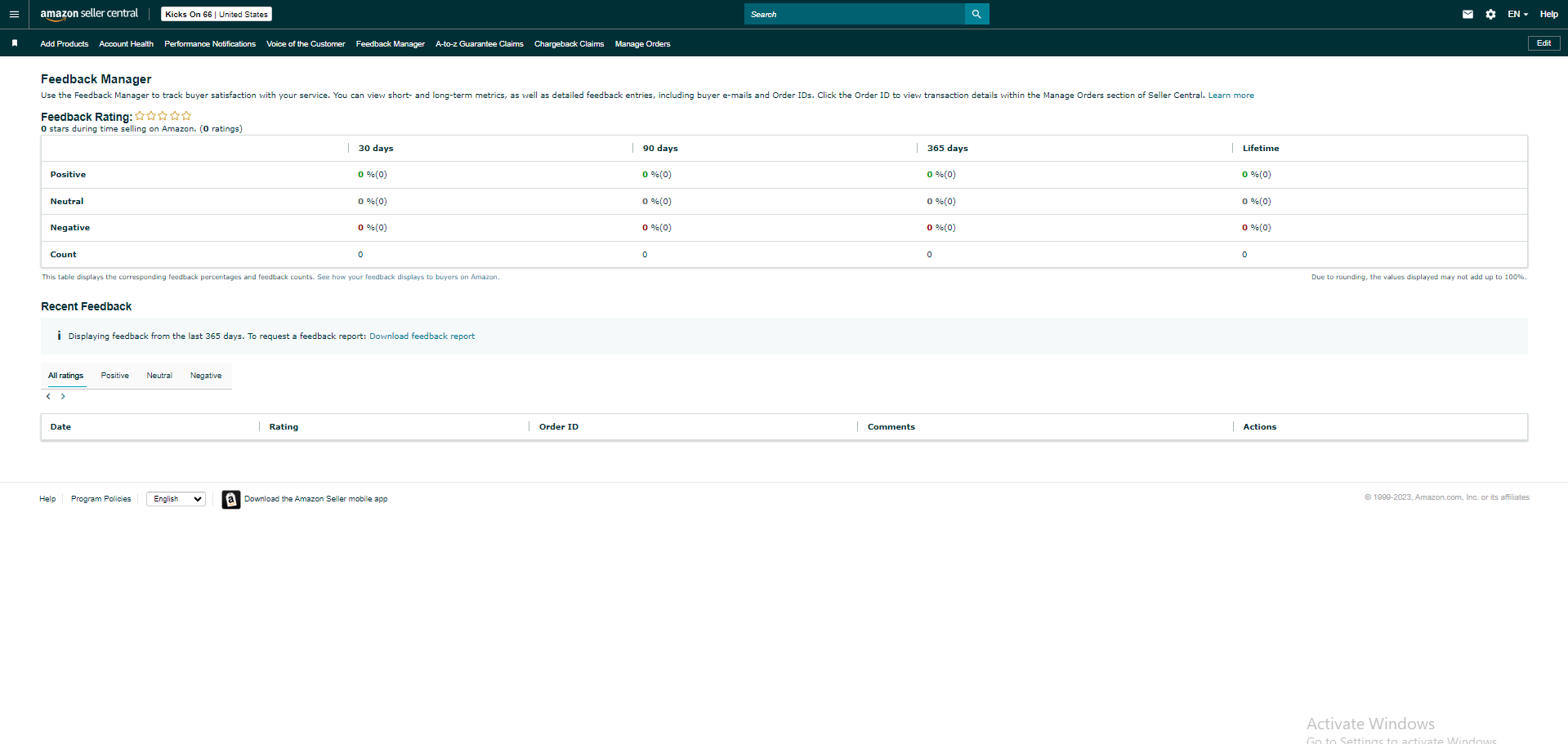Viewport: 1568px width, 744px height.
Task: Select the Negative ratings tab
Action: coord(206,376)
